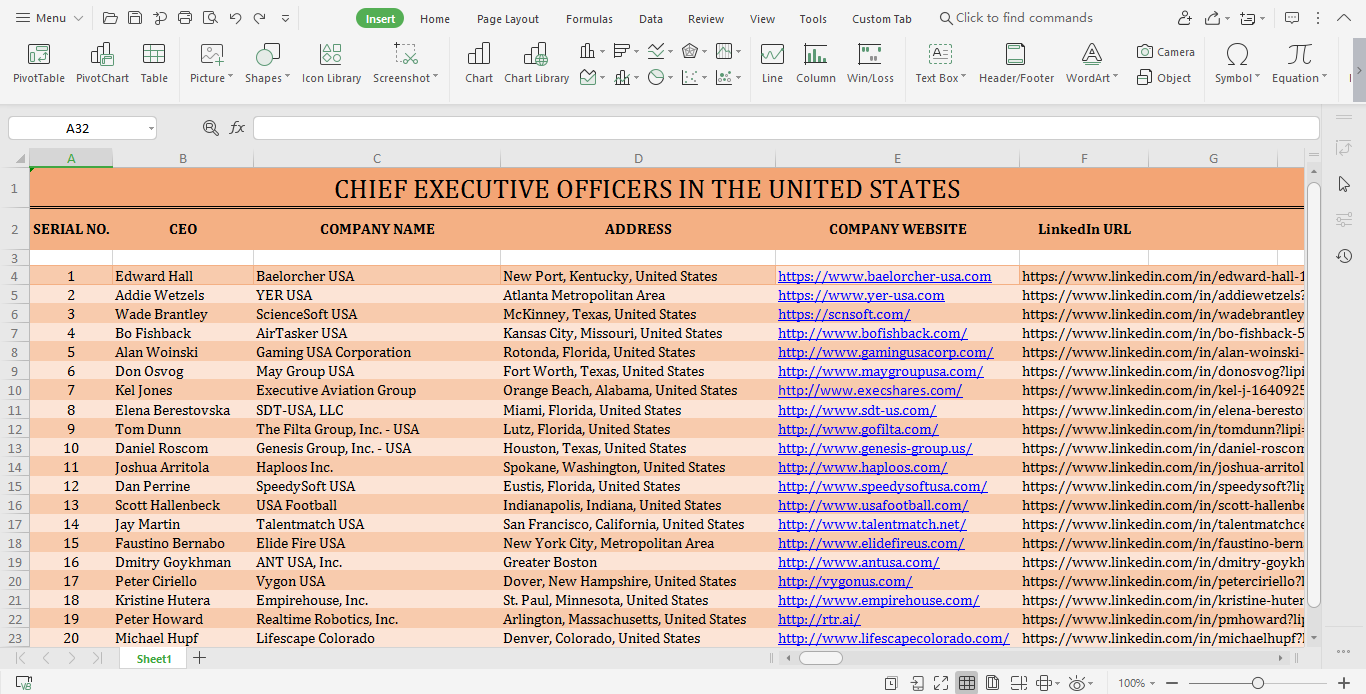Insert a Chart from the ribbon

479,63
